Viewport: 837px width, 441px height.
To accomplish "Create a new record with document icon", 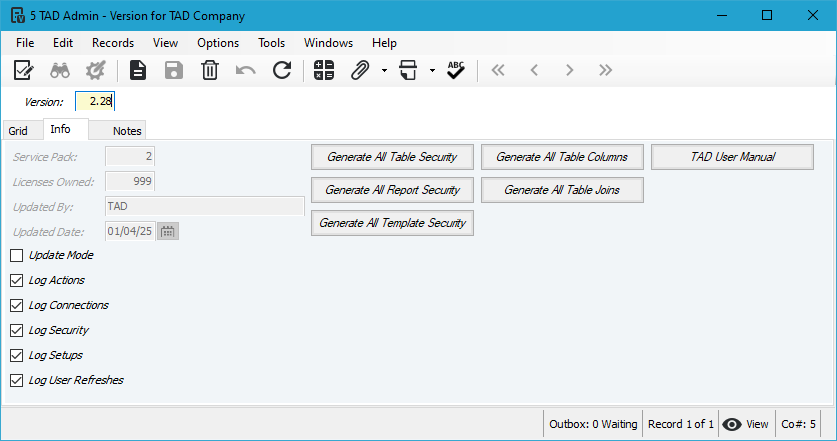I will pos(138,70).
